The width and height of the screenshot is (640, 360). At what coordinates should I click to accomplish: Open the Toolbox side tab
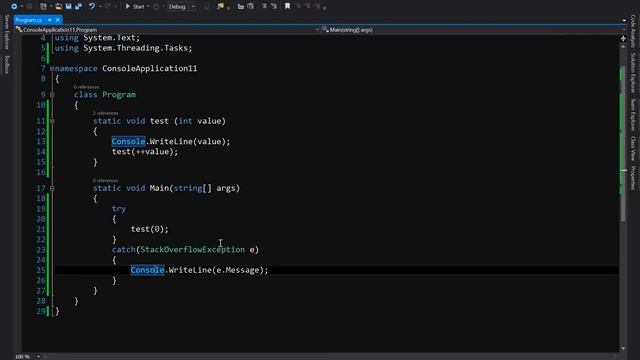(7, 64)
